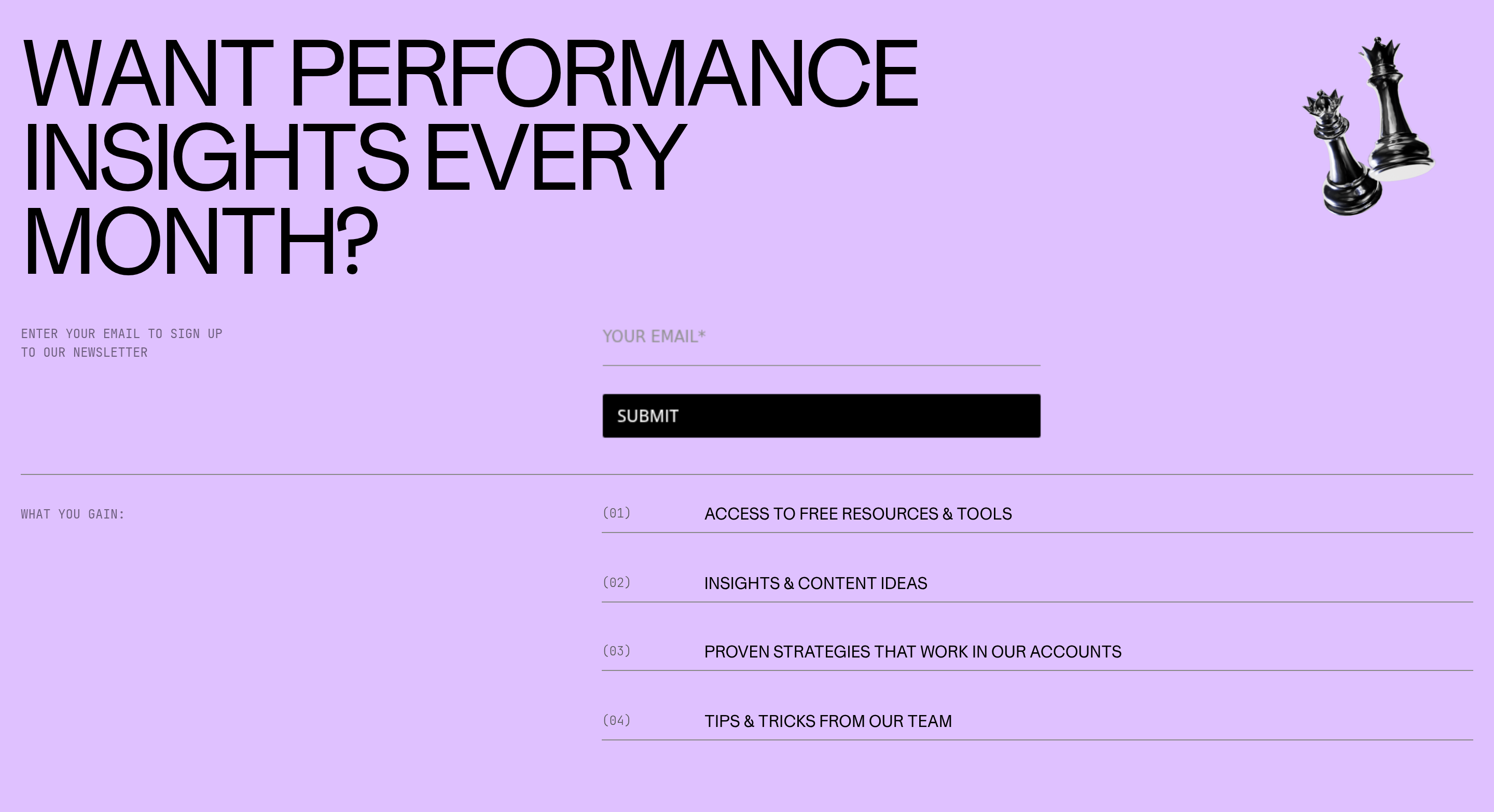
Task: Click the MONTH? word in the headline
Action: [201, 240]
